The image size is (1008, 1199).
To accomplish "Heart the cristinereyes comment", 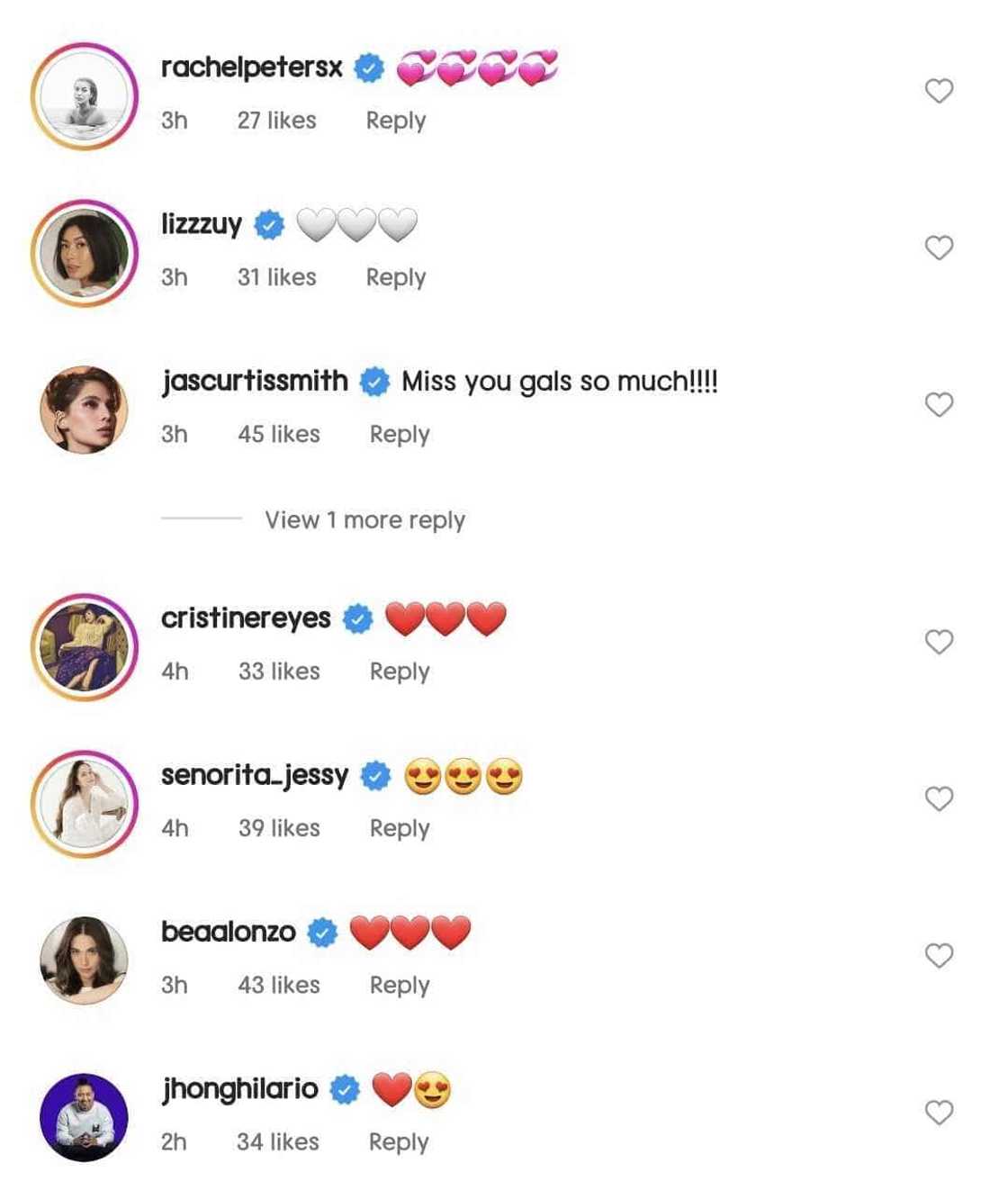I will tap(939, 642).
